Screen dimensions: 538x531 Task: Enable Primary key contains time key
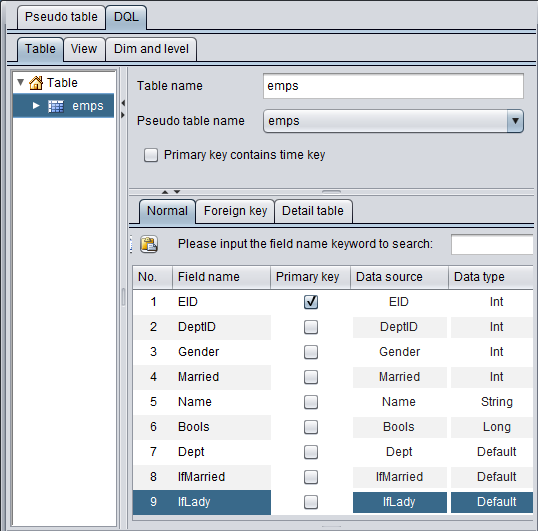(151, 155)
